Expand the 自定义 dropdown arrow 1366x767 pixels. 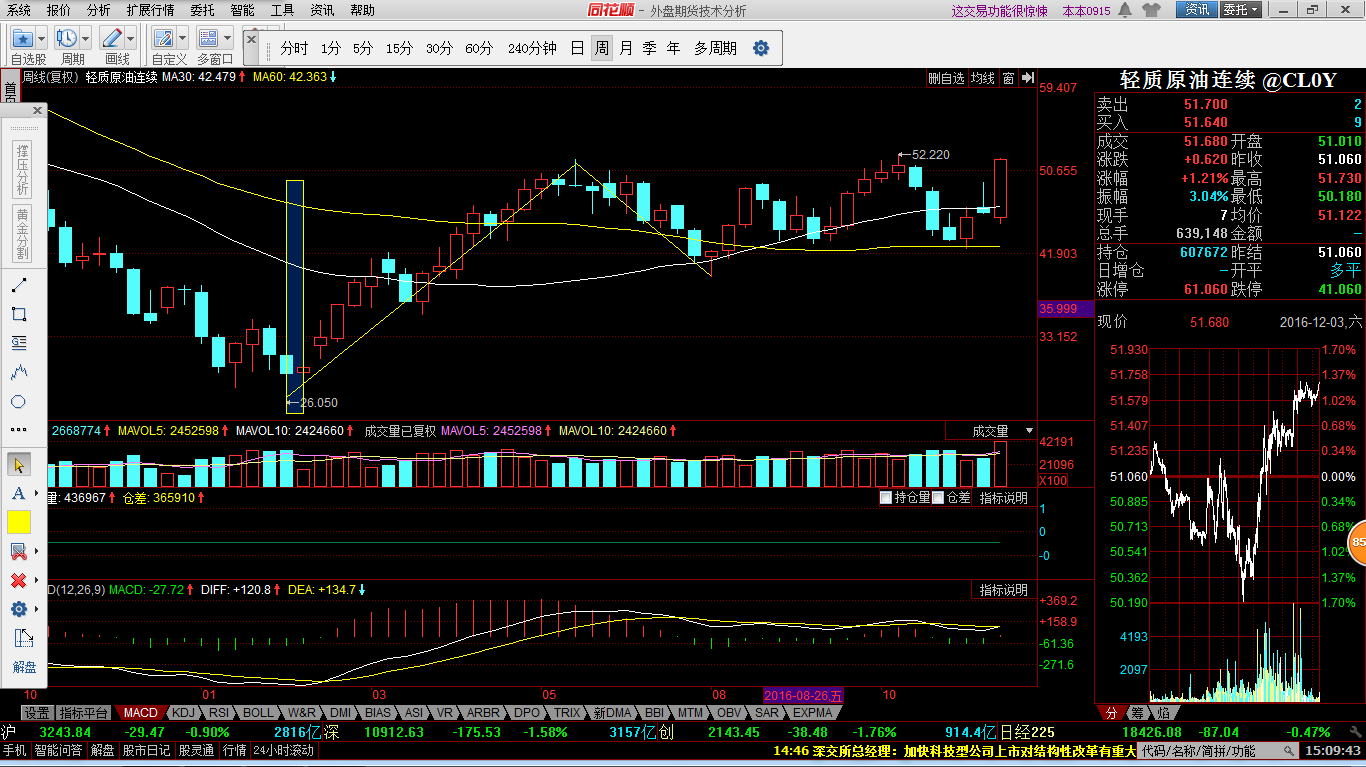point(183,39)
